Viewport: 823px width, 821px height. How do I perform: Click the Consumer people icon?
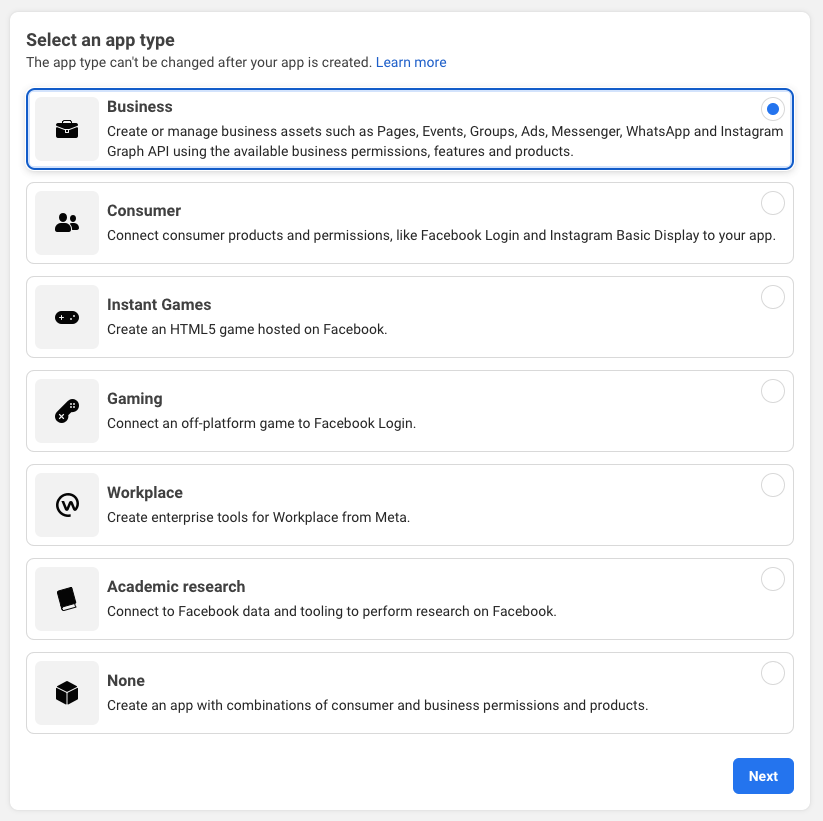(66, 223)
